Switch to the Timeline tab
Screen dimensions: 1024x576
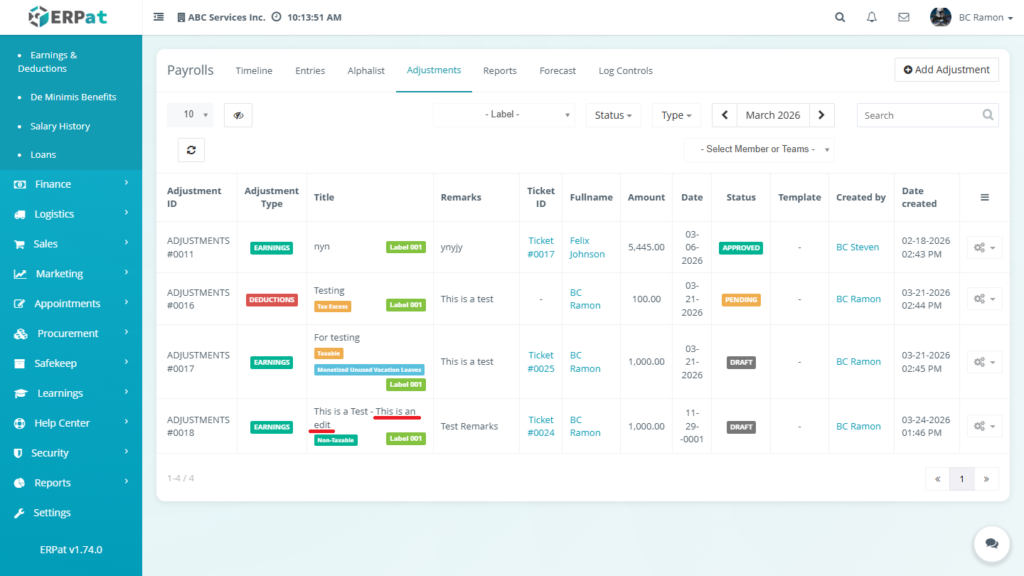(x=254, y=71)
